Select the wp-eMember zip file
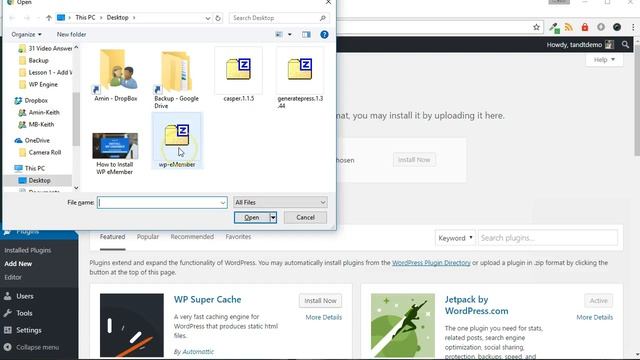Image resolution: width=640 pixels, height=360 pixels. click(177, 141)
